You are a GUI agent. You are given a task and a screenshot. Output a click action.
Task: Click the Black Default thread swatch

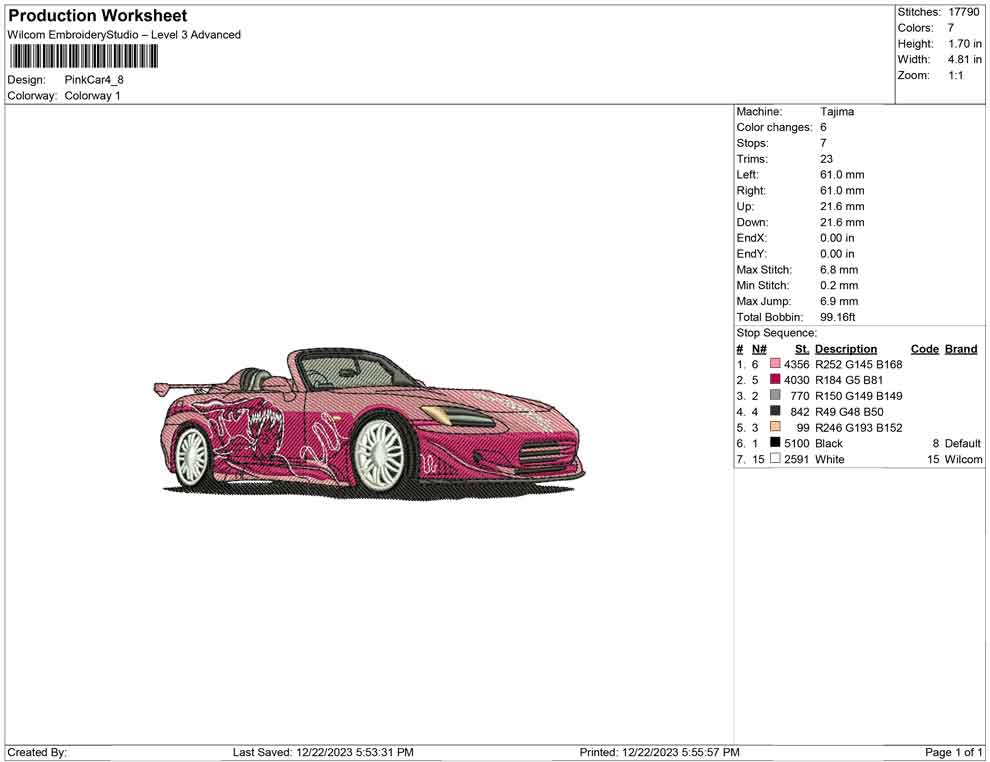pyautogui.click(x=775, y=443)
